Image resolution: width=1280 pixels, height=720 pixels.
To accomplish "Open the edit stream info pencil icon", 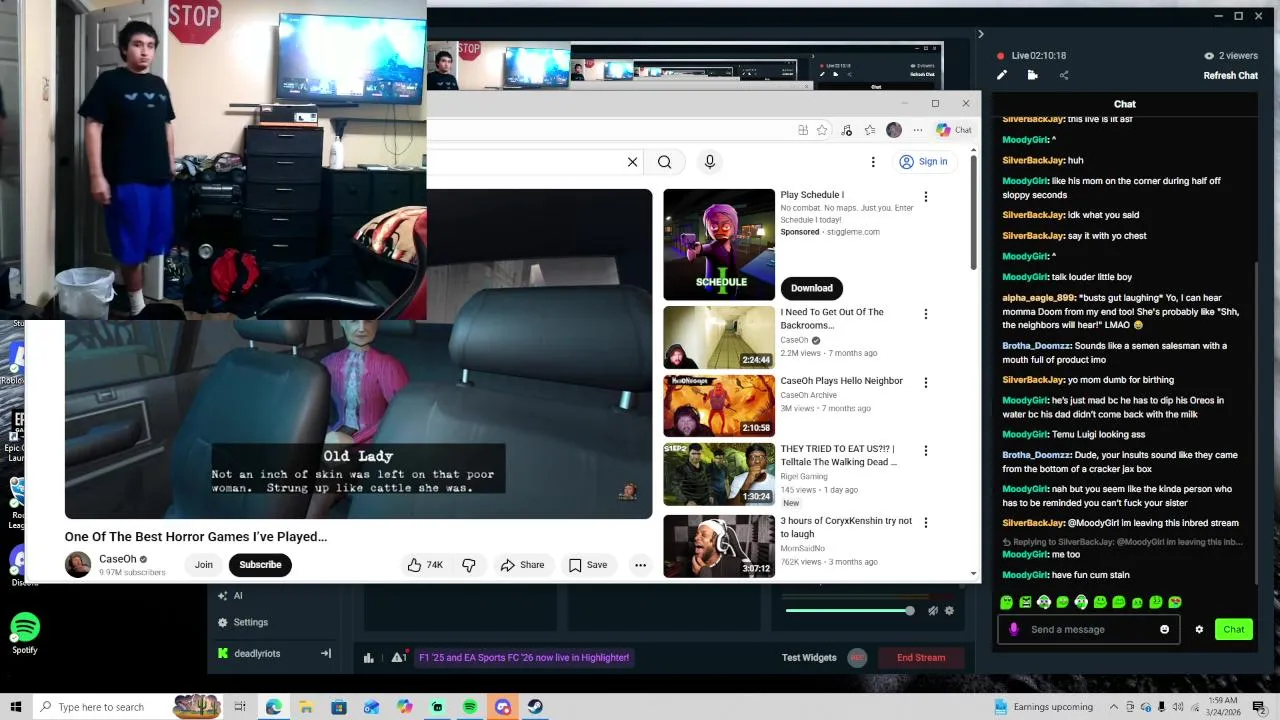I will [1002, 75].
